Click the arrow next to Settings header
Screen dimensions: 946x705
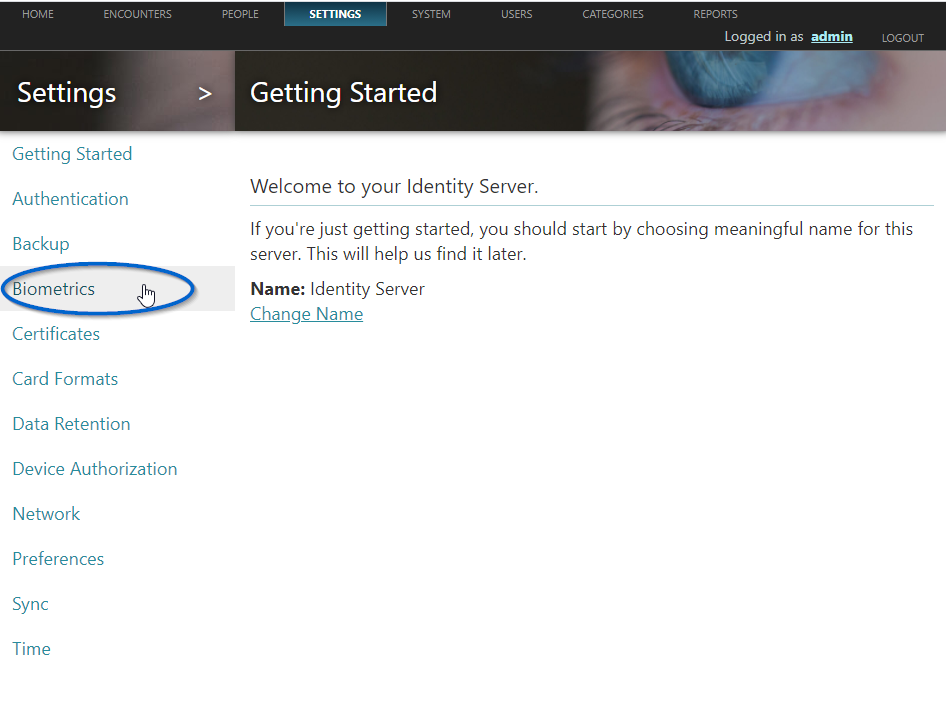205,93
